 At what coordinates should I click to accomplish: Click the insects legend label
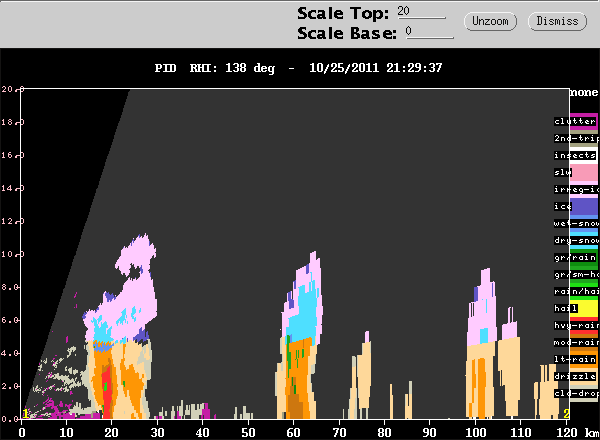pos(575,155)
